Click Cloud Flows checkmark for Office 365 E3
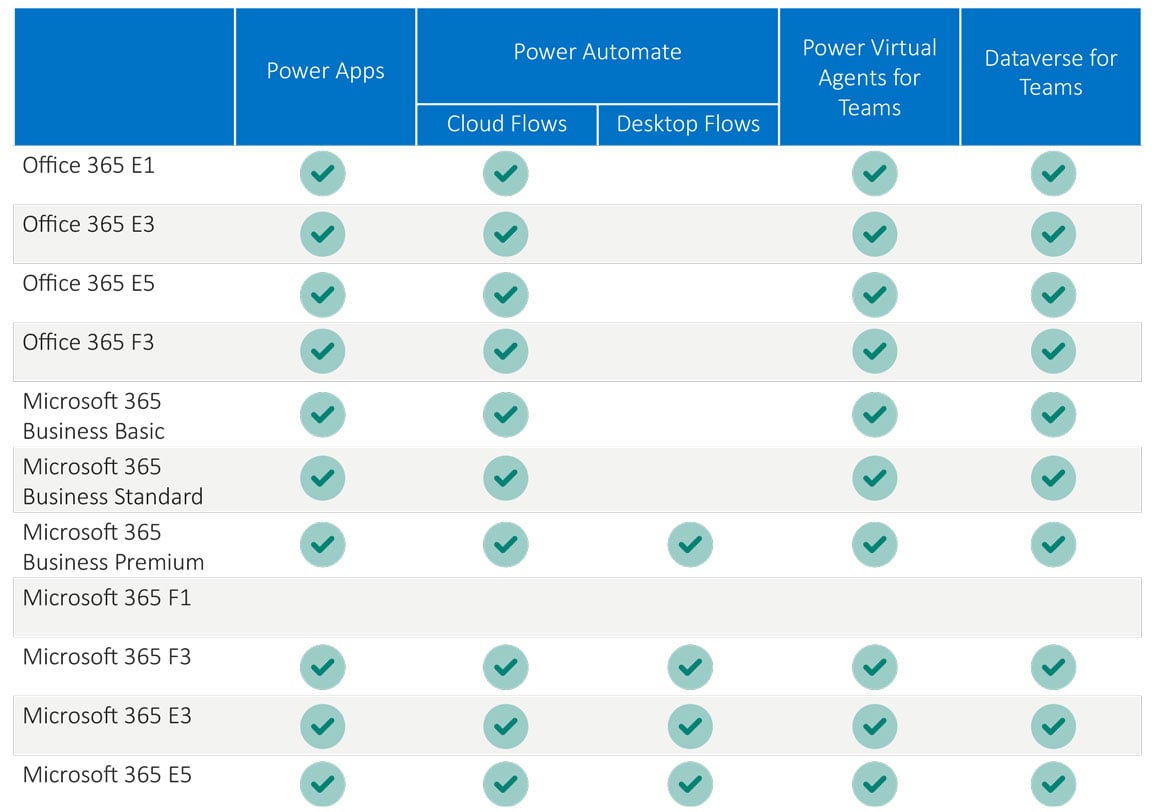The height and width of the screenshot is (812, 1157). [505, 234]
